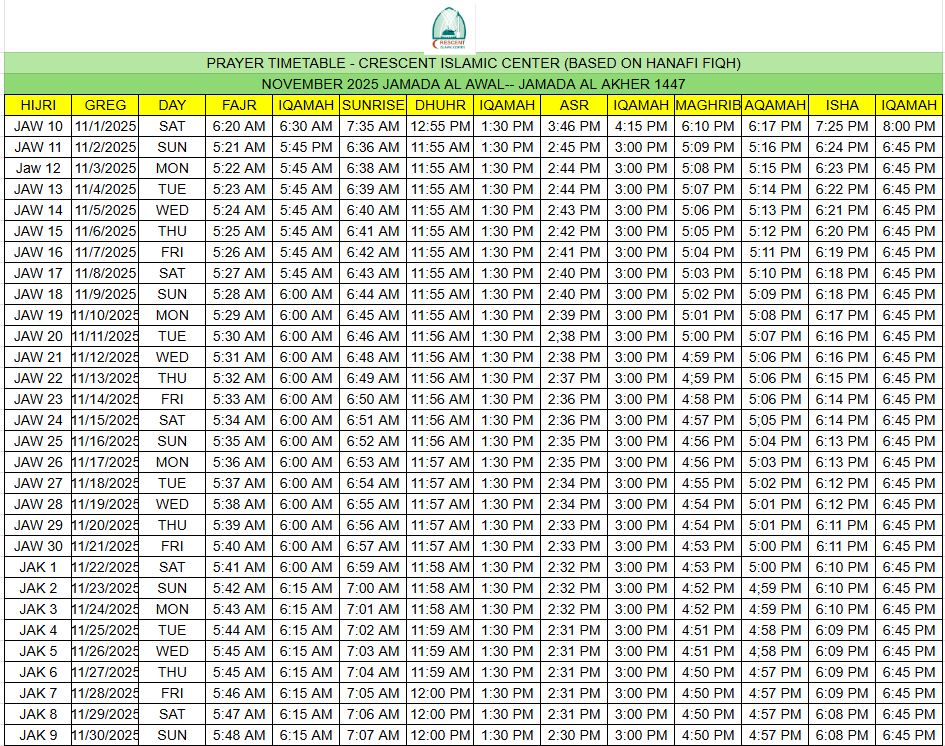Select the 12:55 PM Dhuhr time cell
The image size is (945, 746).
click(x=440, y=126)
